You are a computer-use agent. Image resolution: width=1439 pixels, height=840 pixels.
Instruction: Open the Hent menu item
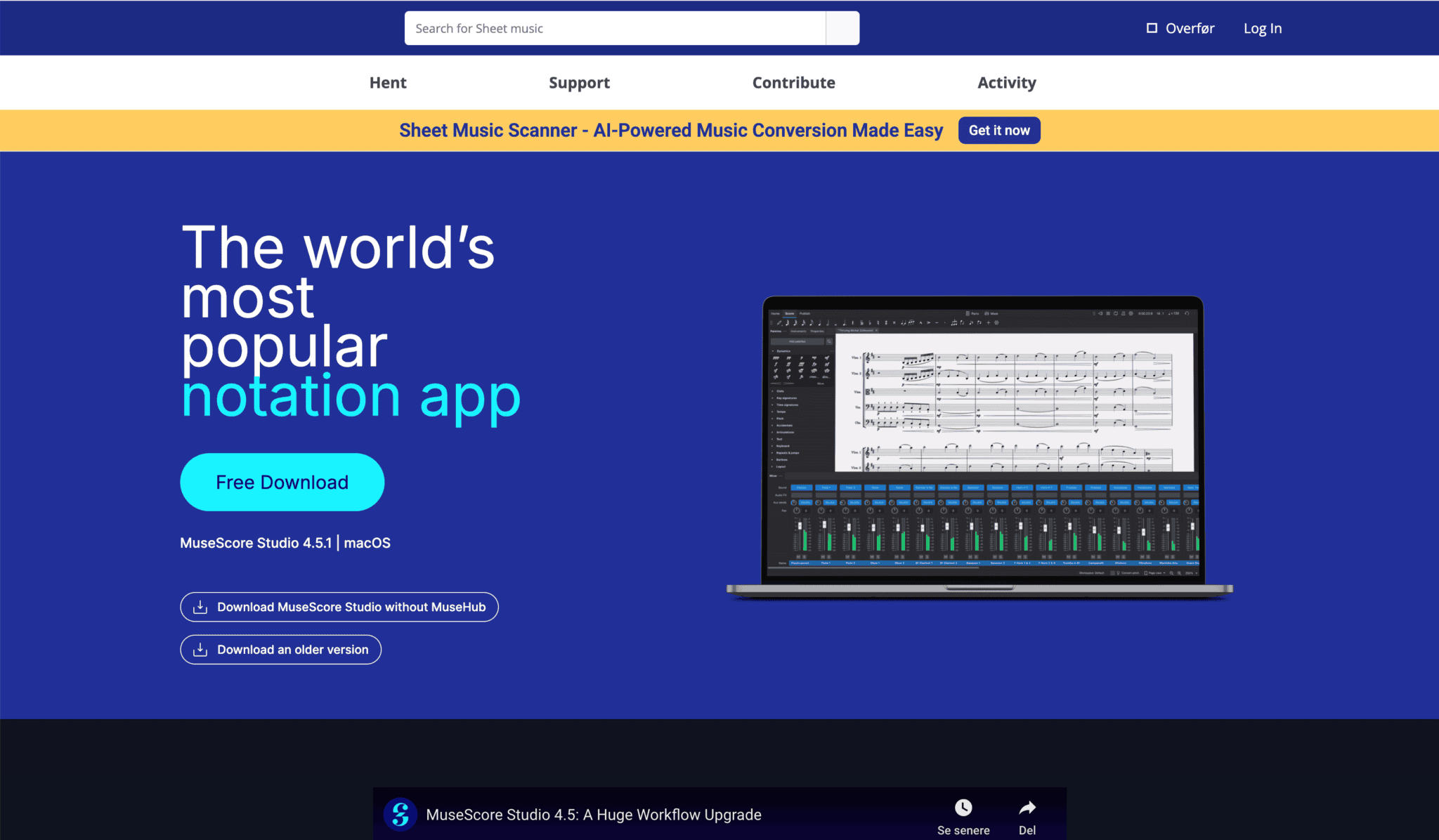pyautogui.click(x=387, y=82)
